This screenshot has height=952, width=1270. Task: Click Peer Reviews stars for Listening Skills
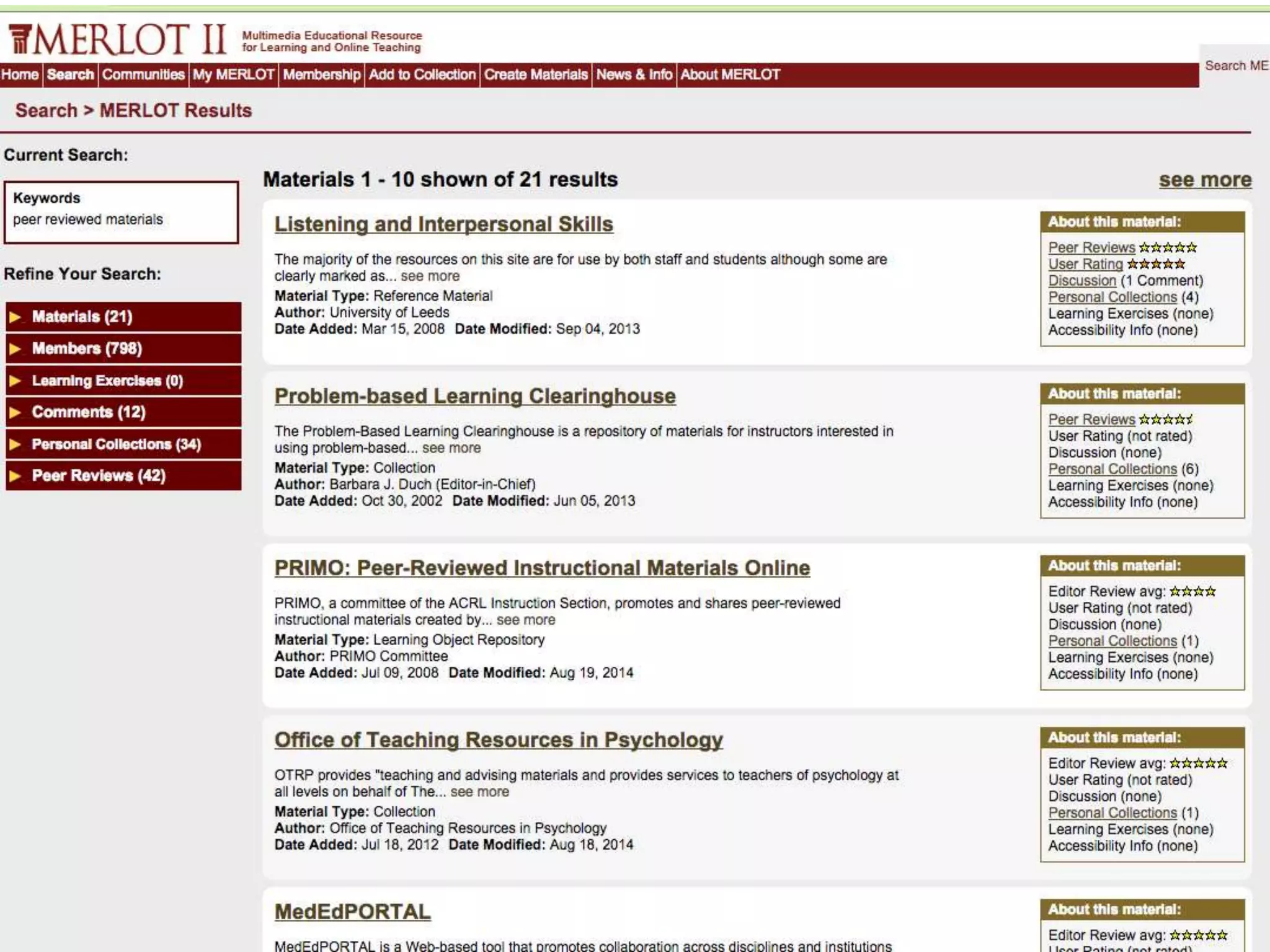1168,248
